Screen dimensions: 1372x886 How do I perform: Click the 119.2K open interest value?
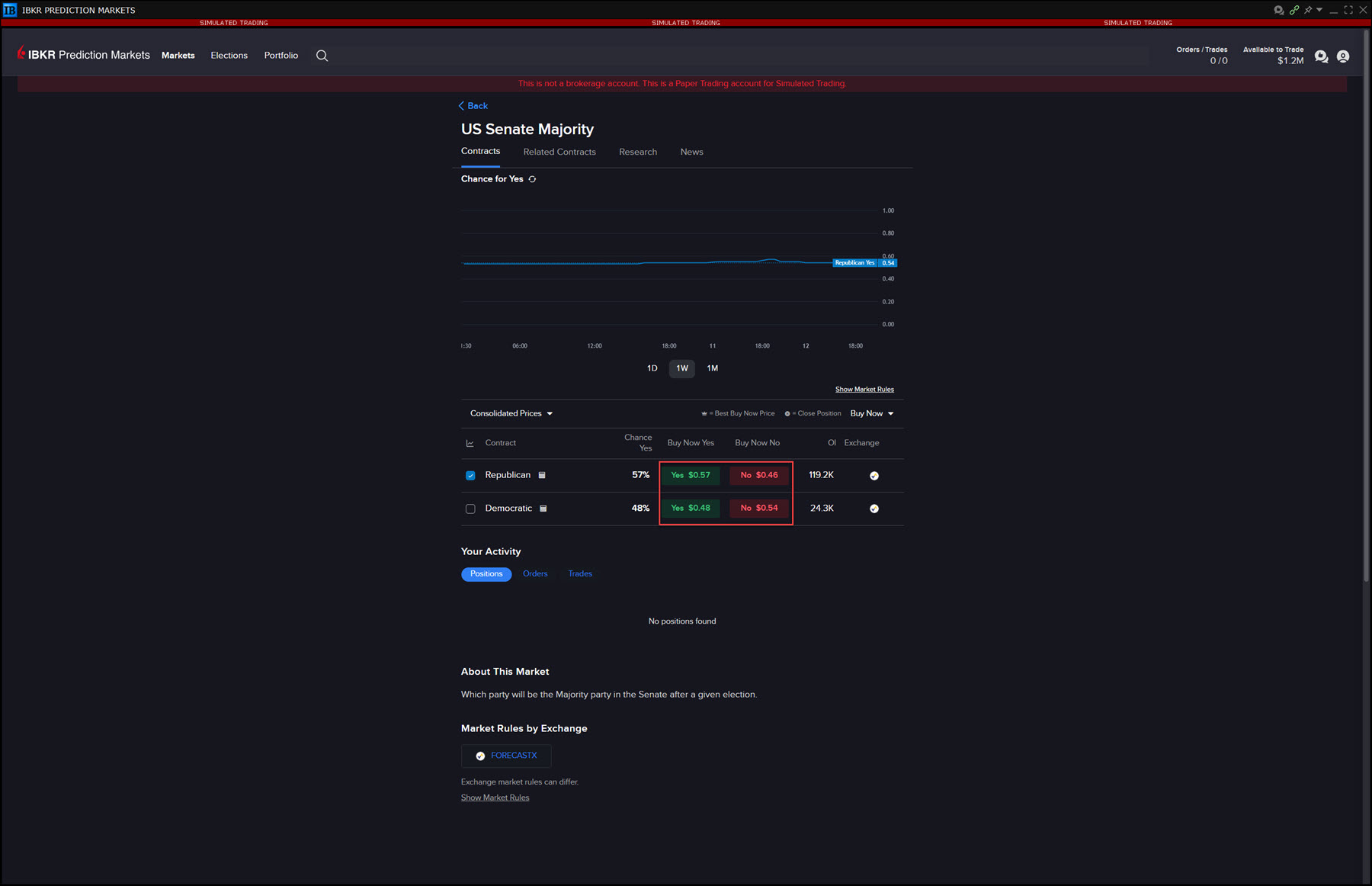821,475
